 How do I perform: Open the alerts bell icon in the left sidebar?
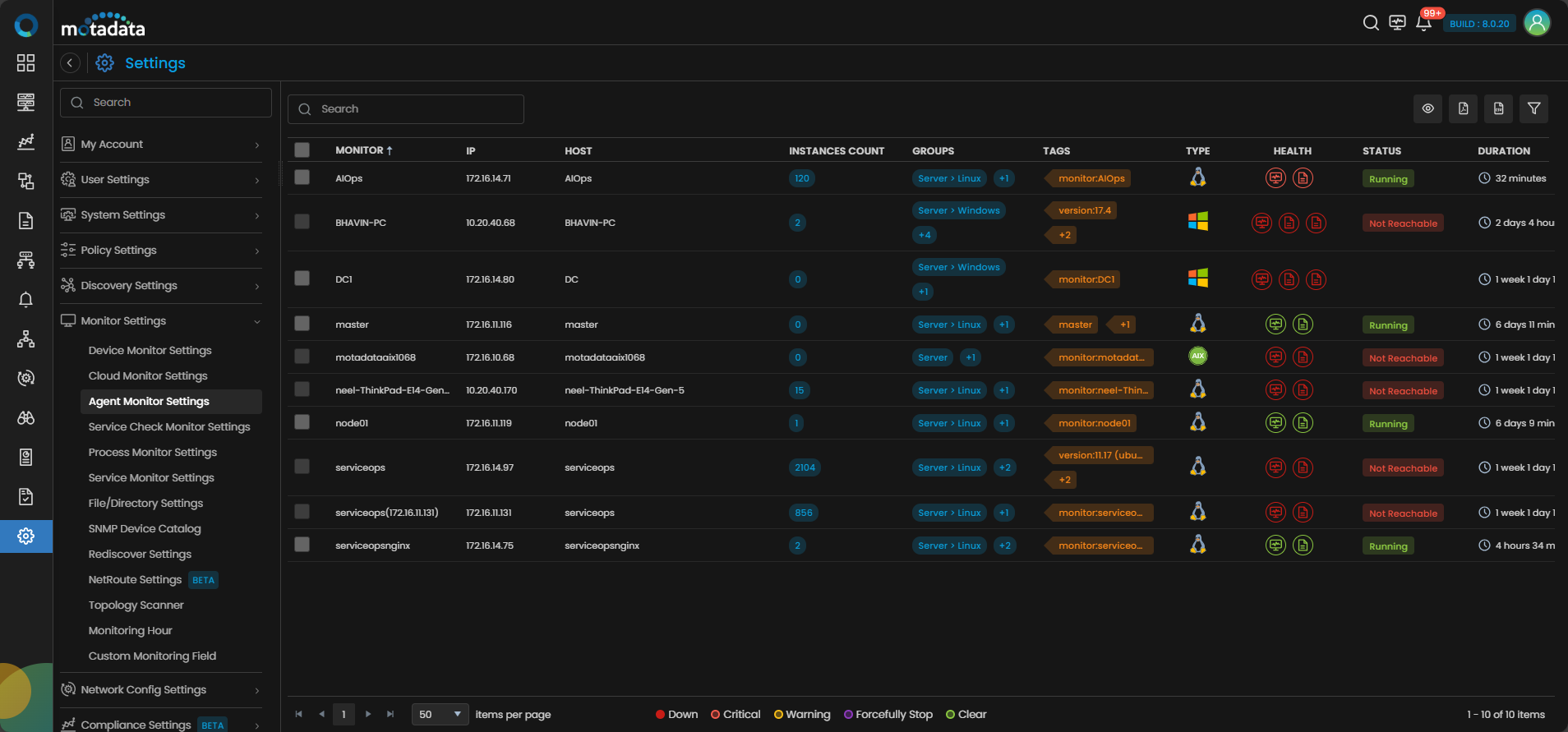point(26,300)
